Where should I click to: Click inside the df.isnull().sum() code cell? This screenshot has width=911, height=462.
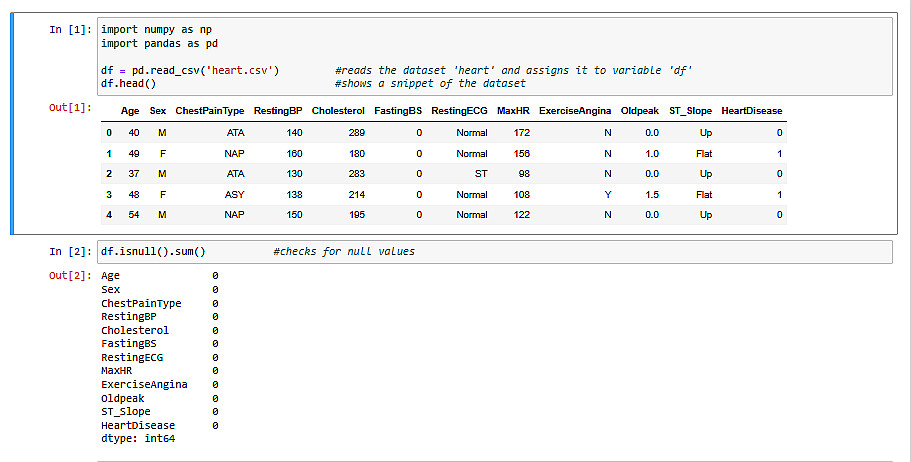point(494,252)
